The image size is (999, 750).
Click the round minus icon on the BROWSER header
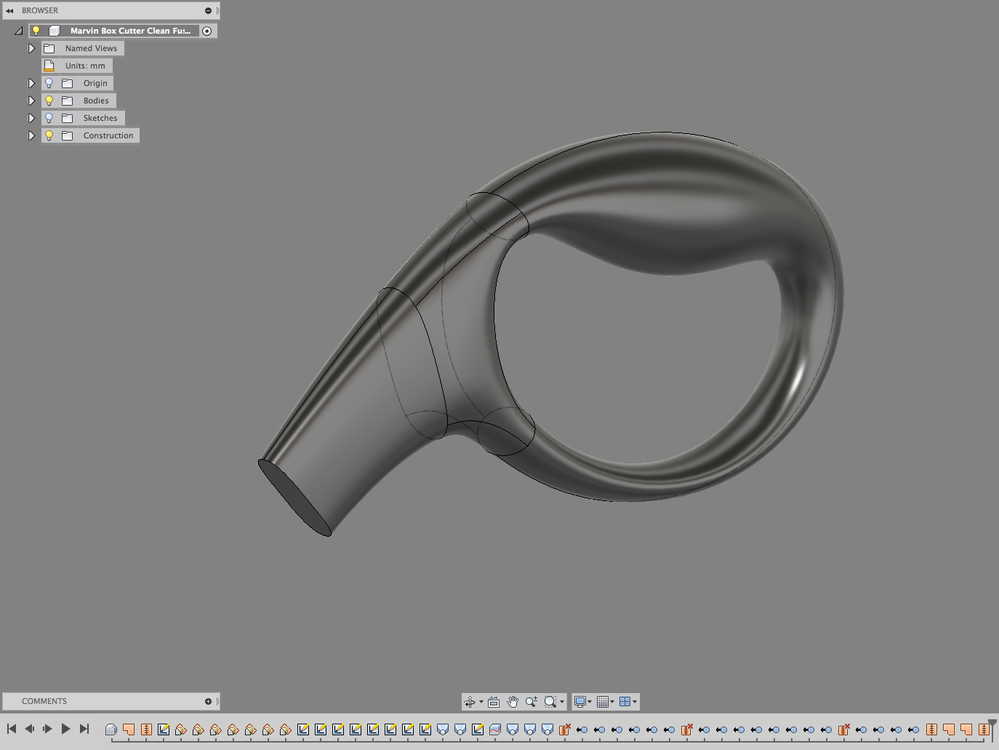coord(208,10)
